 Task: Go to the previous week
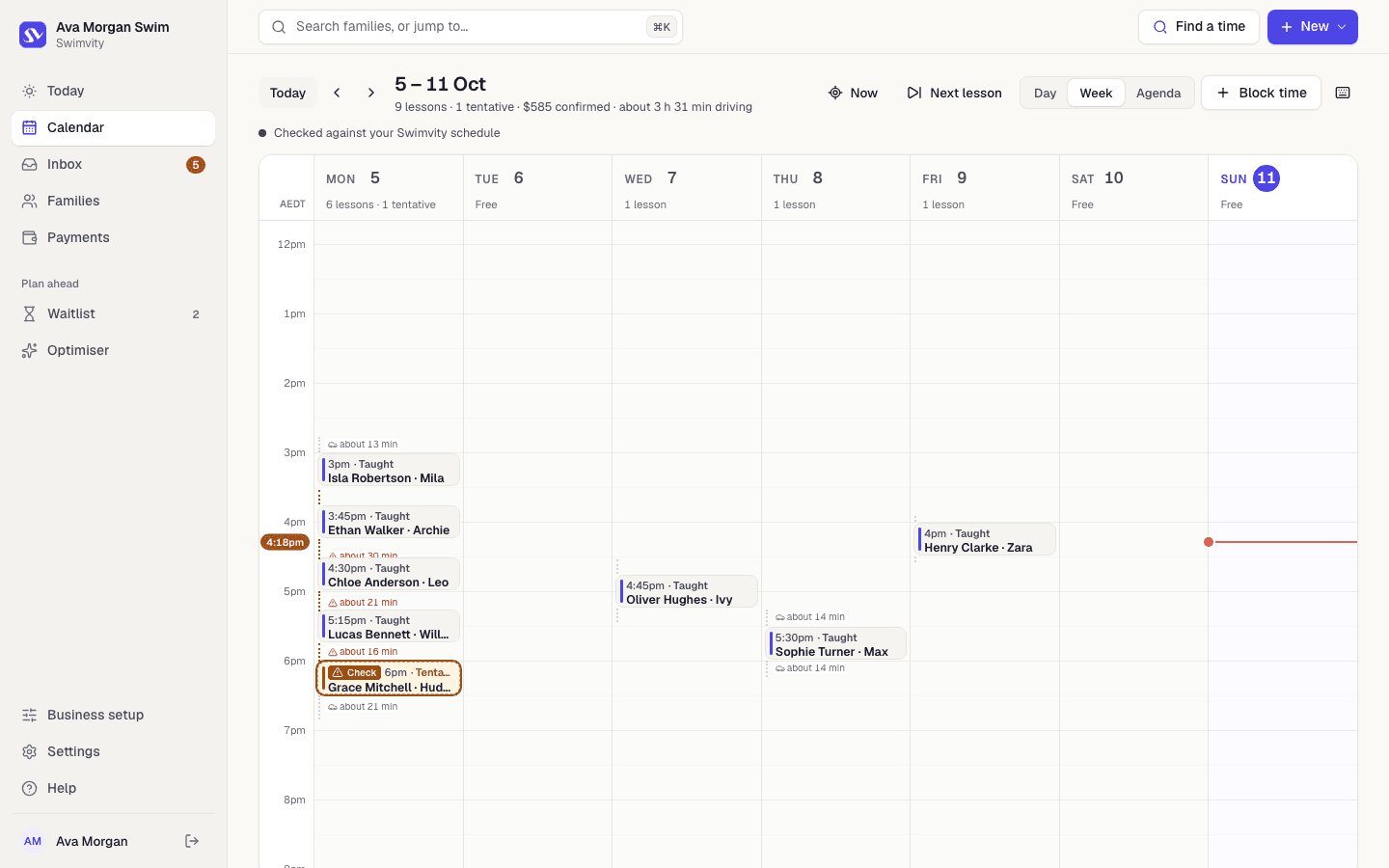pos(337,93)
